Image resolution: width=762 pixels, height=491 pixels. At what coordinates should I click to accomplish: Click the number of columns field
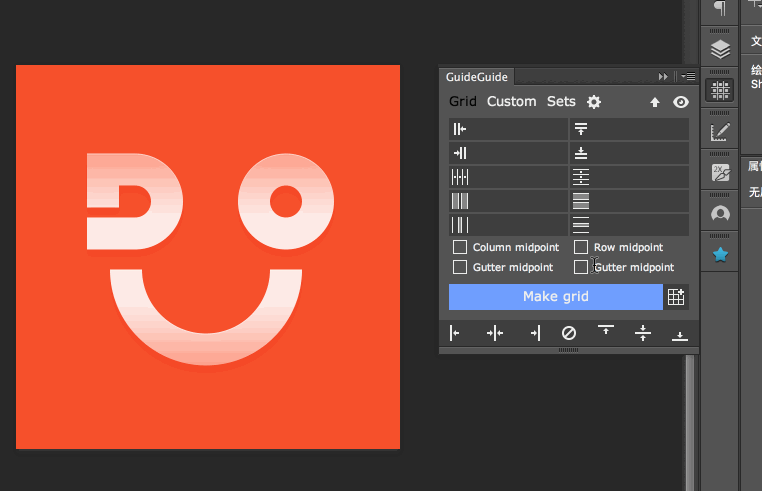508,177
